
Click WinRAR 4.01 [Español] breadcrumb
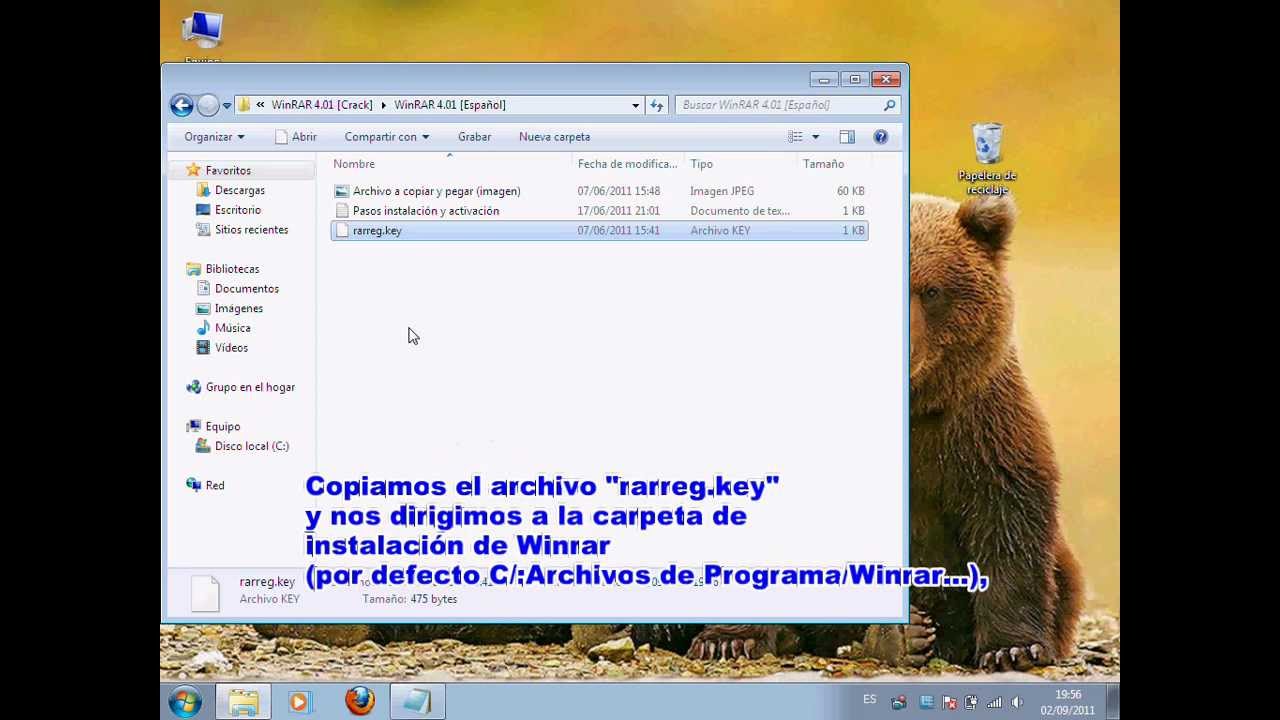click(450, 105)
